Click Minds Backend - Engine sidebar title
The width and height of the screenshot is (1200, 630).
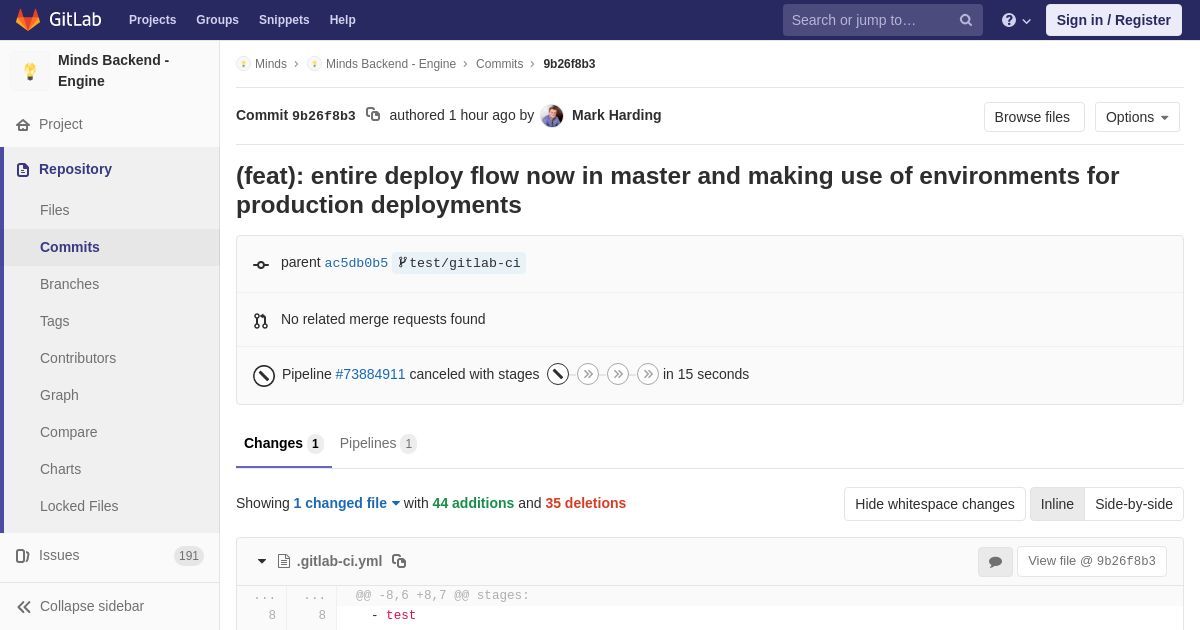coord(114,71)
